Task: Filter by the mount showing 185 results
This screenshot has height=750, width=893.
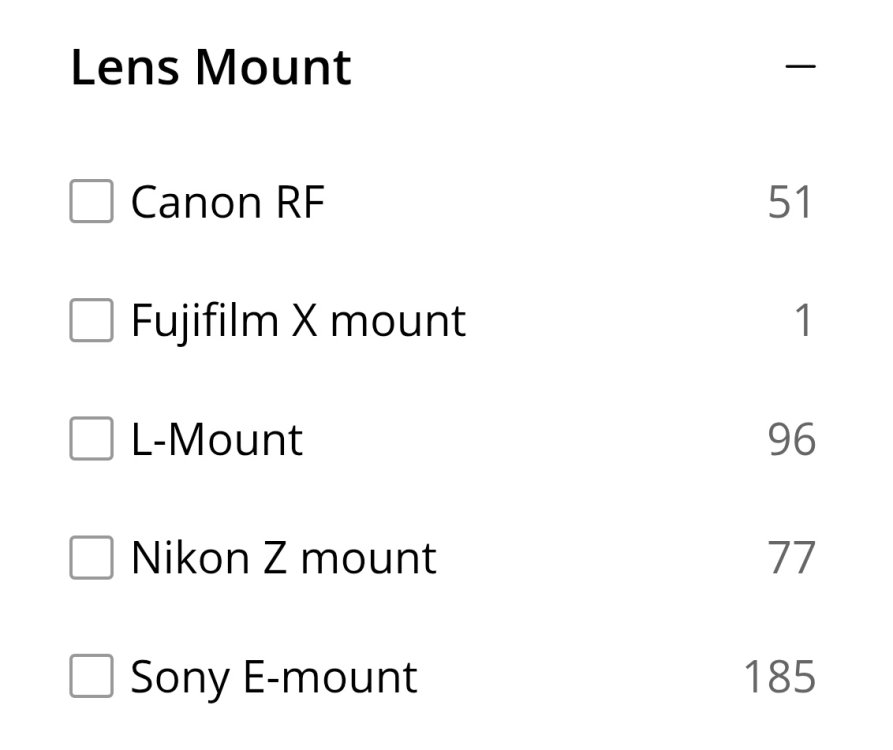Action: pos(91,677)
